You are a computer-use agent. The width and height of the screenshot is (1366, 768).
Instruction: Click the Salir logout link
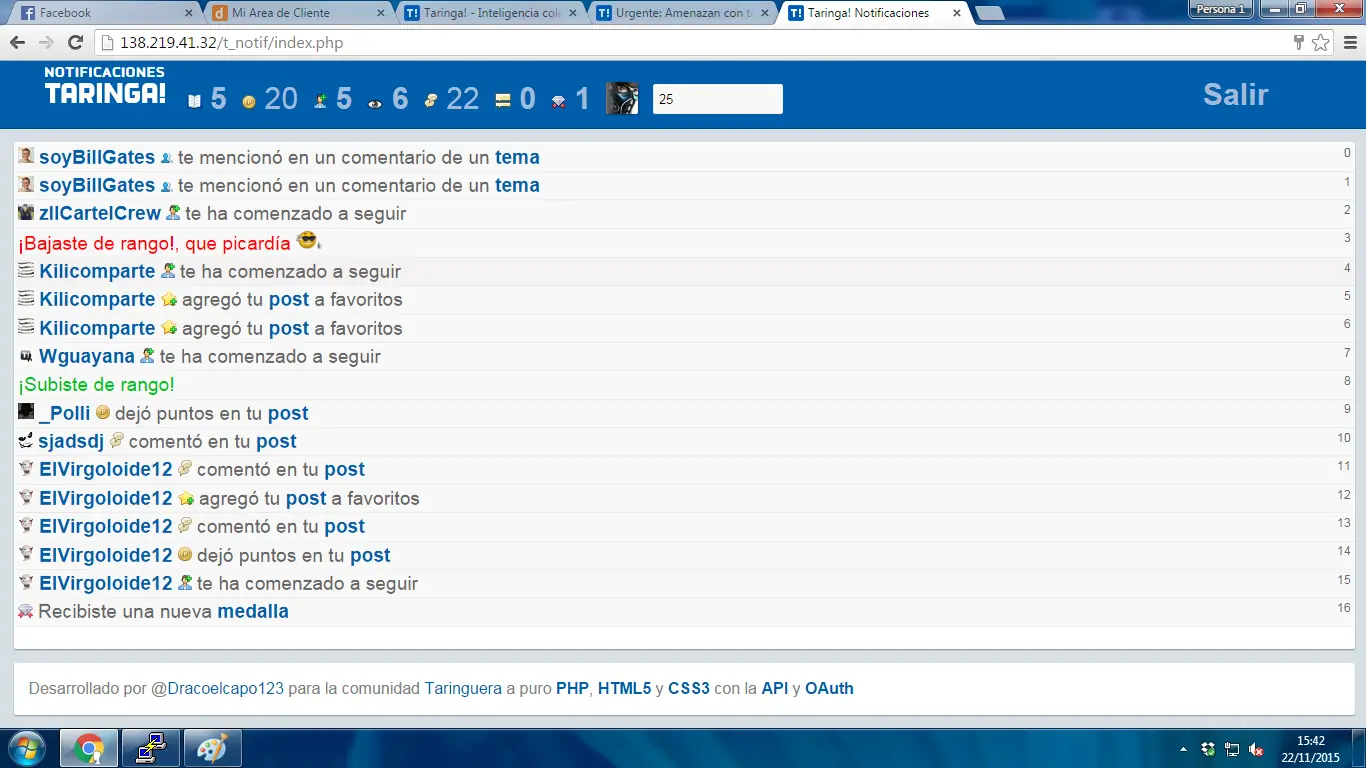pos(1235,94)
